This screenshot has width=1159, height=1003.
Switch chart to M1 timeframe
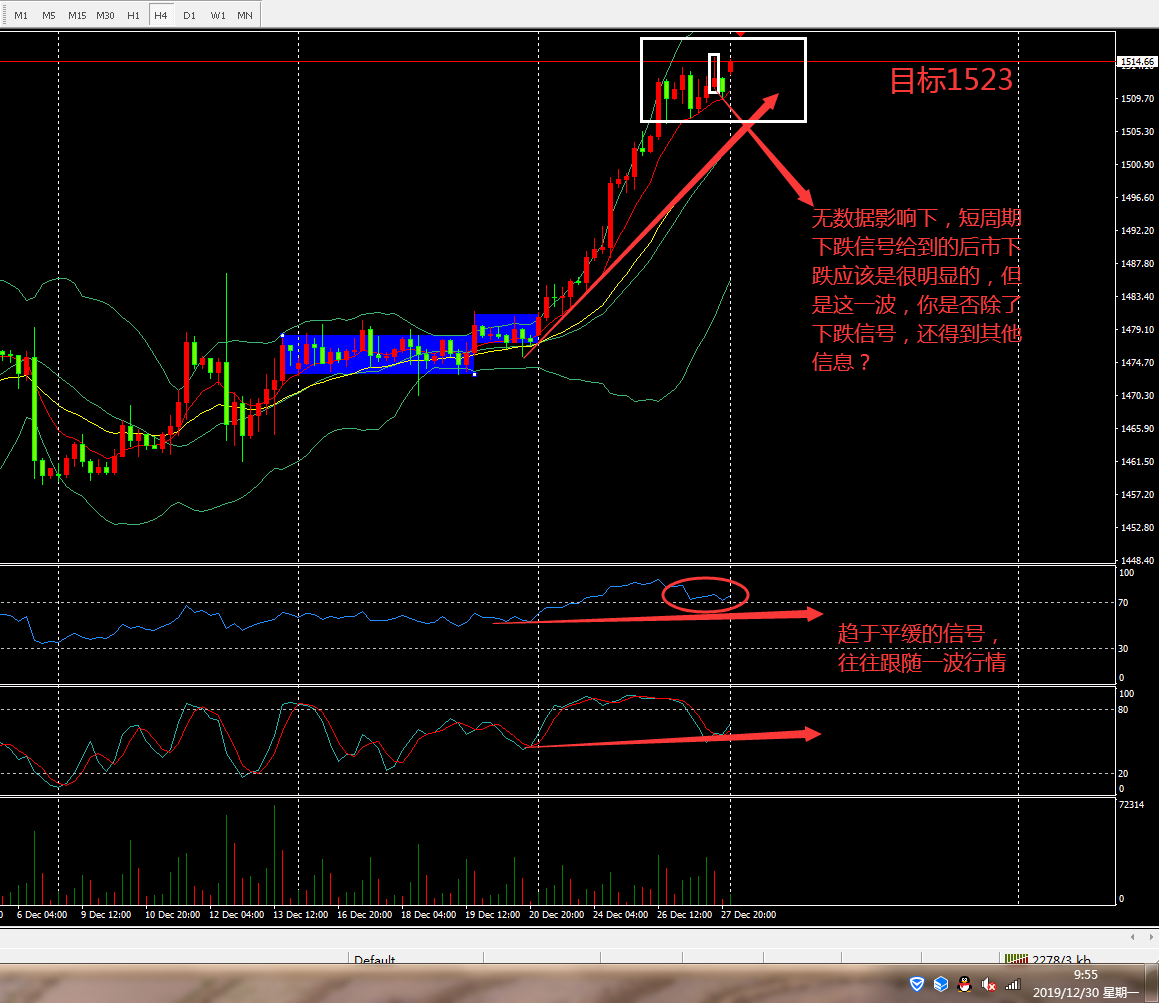click(20, 16)
